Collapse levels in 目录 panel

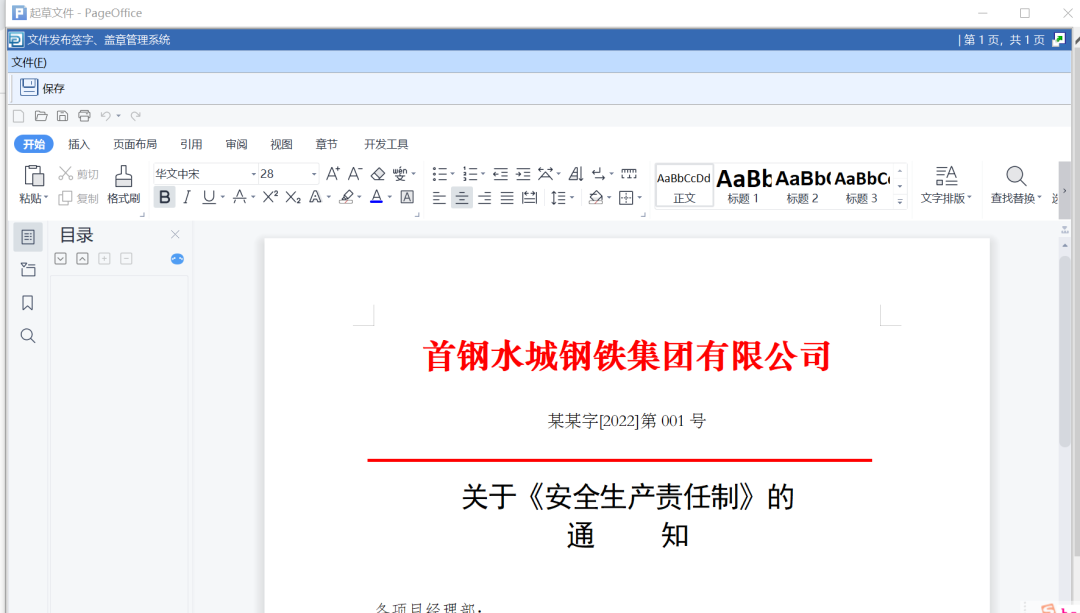tap(82, 259)
